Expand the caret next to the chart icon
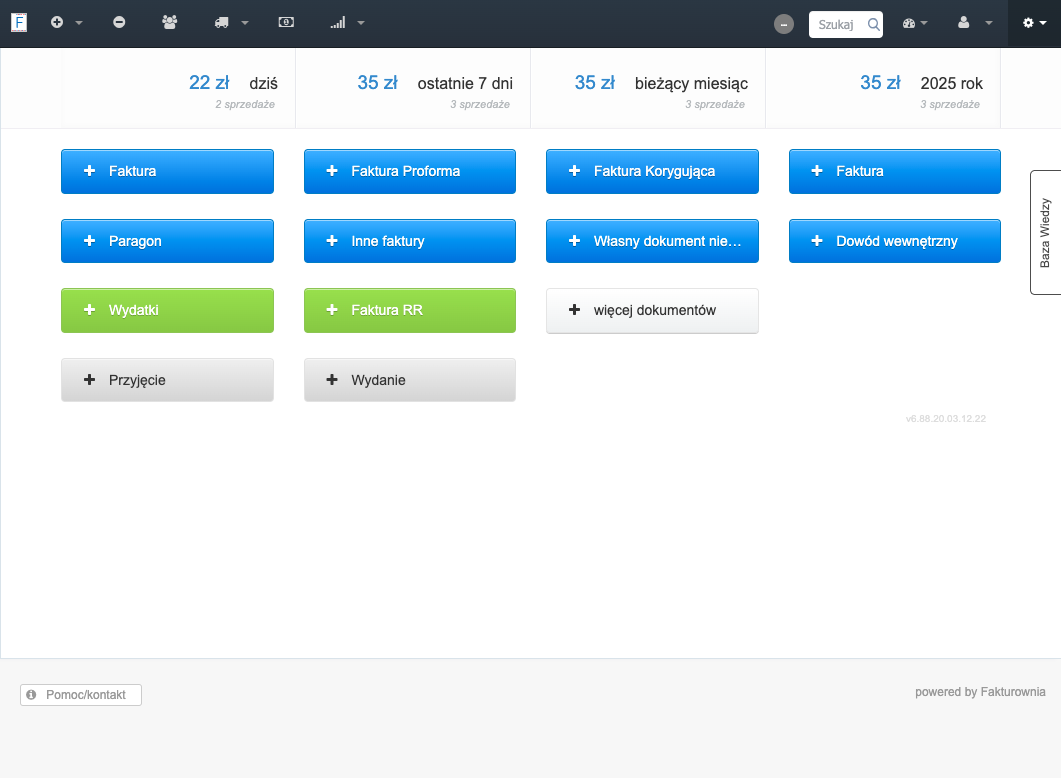The width and height of the screenshot is (1061, 778). click(361, 23)
